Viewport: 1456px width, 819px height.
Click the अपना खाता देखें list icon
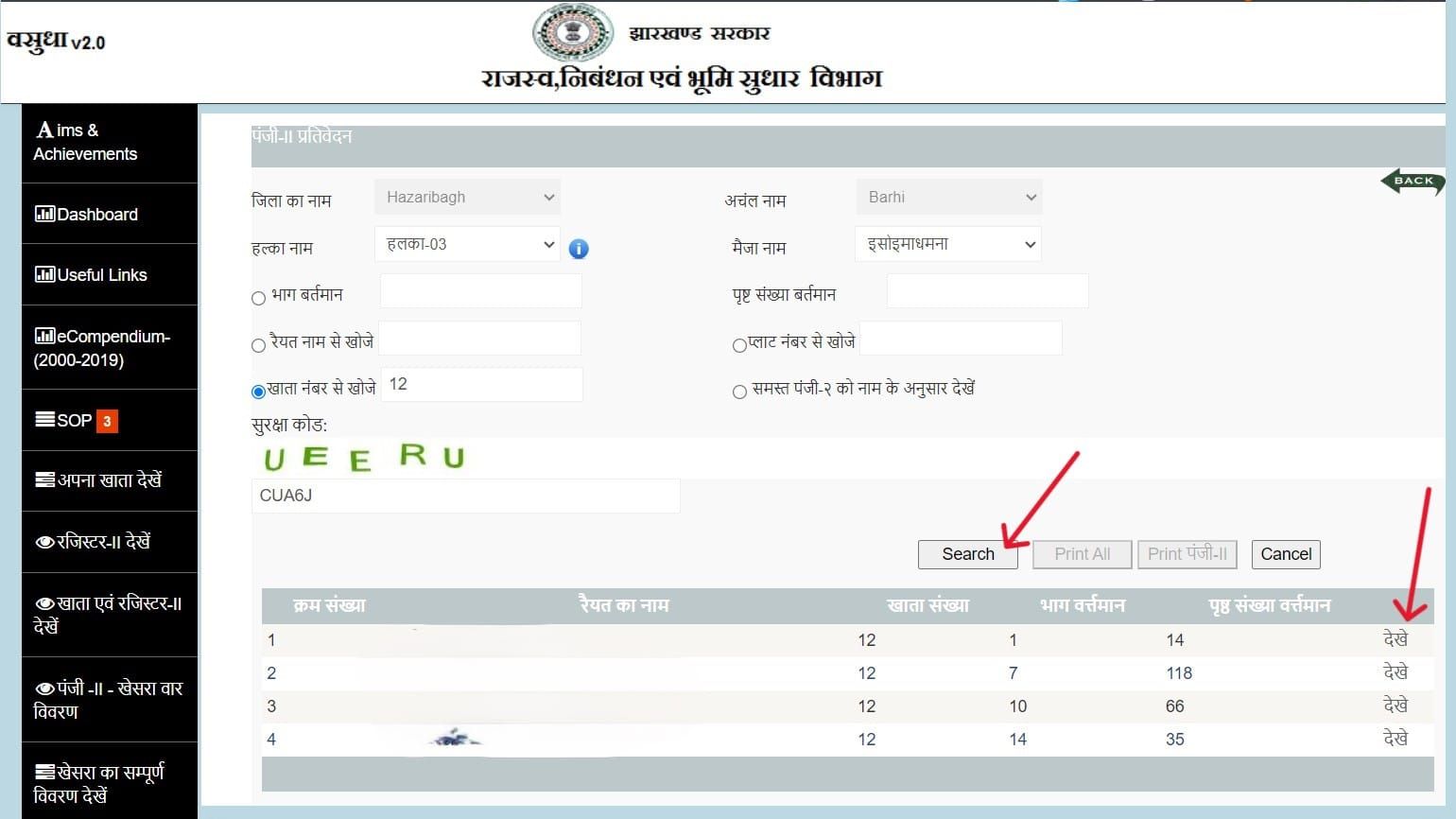click(44, 480)
